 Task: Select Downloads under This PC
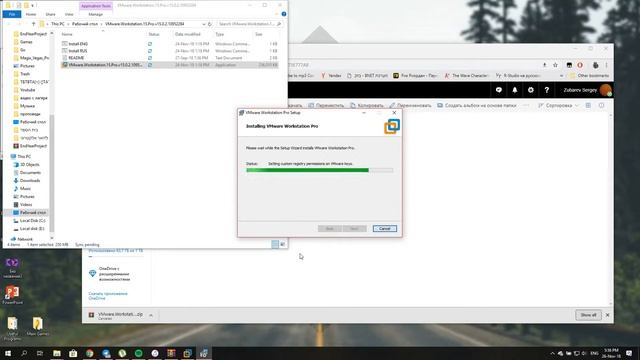pyautogui.click(x=30, y=180)
